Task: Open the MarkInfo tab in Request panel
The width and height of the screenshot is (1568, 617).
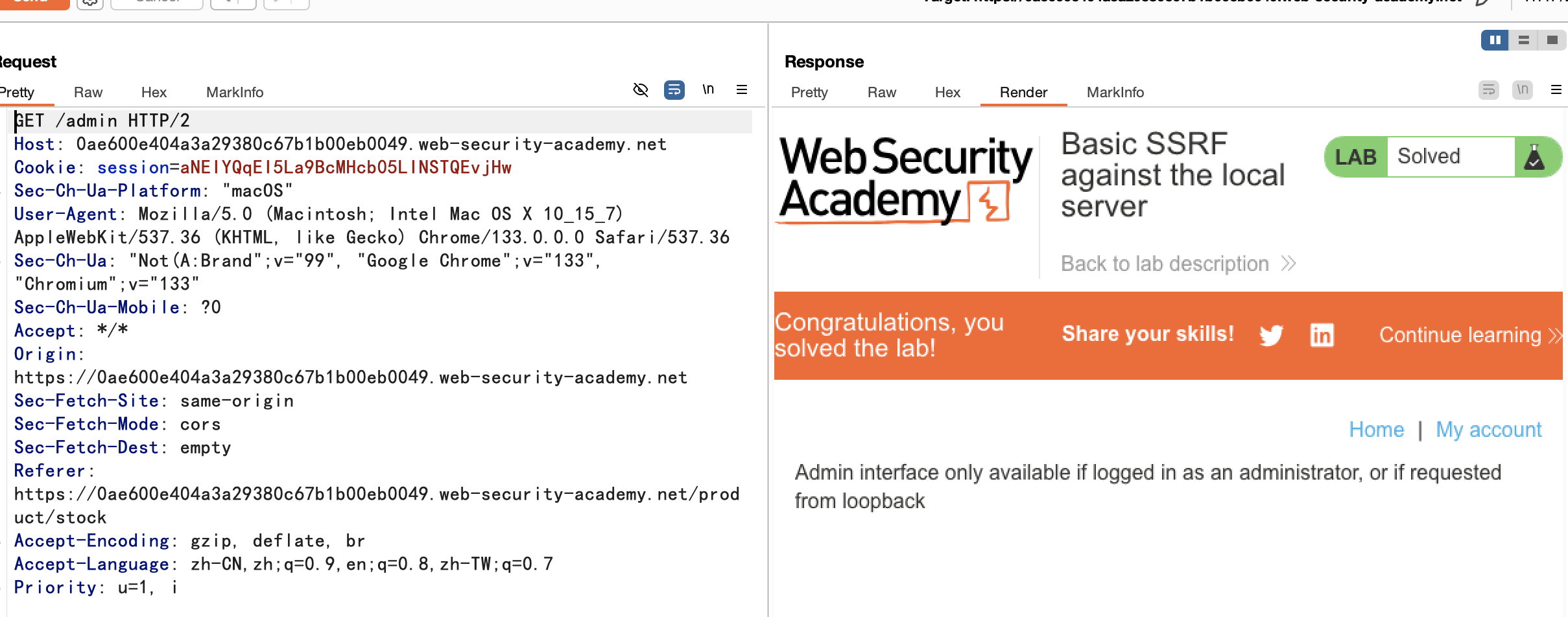Action: point(235,93)
